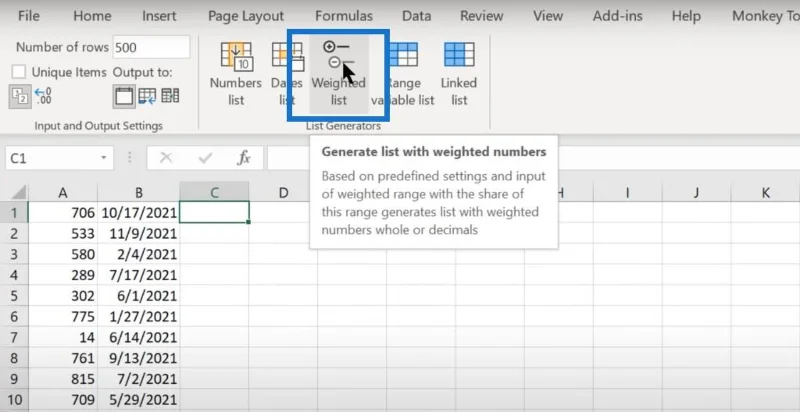This screenshot has width=800, height=412.
Task: Toggle the decimal numbers icon
Action: point(43,96)
